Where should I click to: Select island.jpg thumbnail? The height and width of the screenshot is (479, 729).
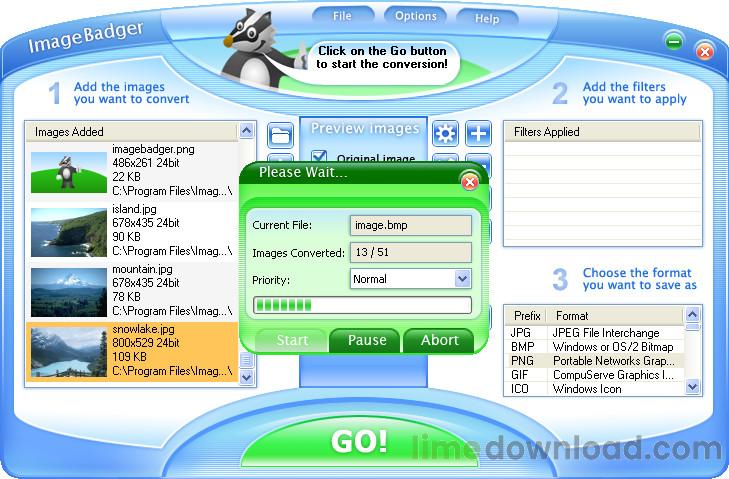pos(69,232)
